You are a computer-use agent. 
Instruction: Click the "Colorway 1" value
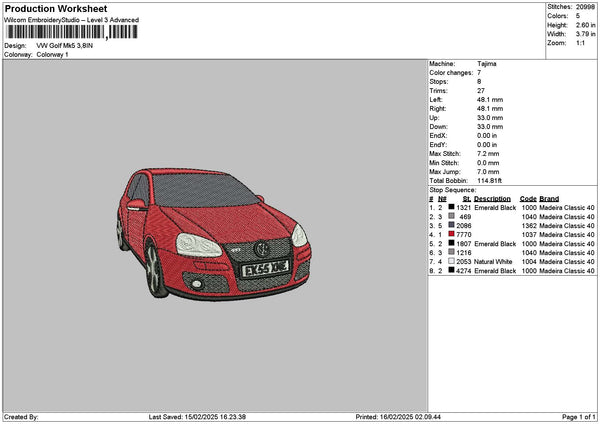click(52, 55)
